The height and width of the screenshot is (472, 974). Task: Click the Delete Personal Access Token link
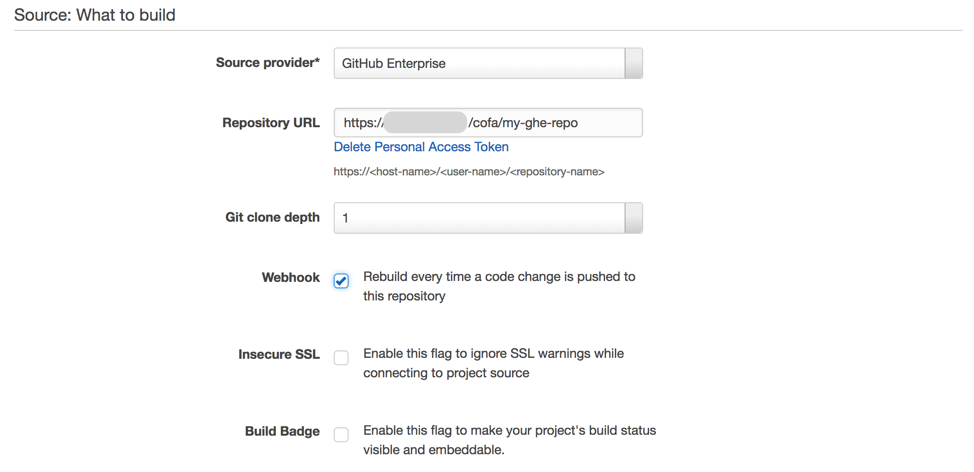421,147
